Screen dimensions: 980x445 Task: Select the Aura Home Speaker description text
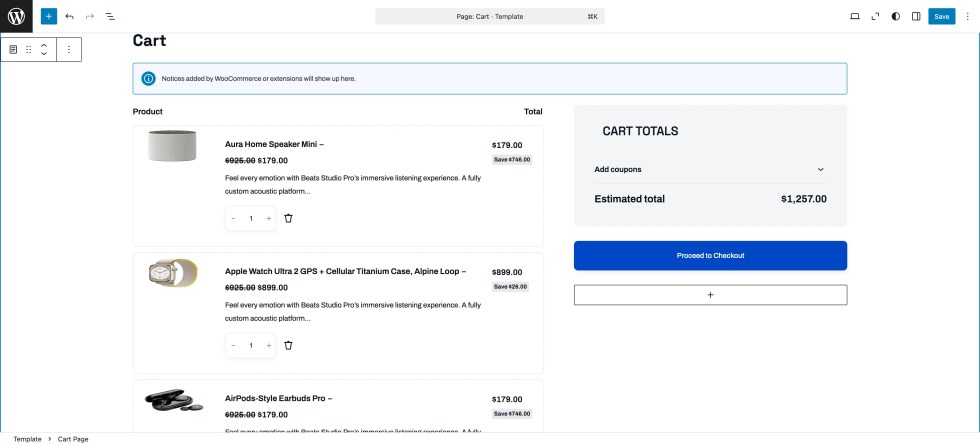tap(353, 184)
